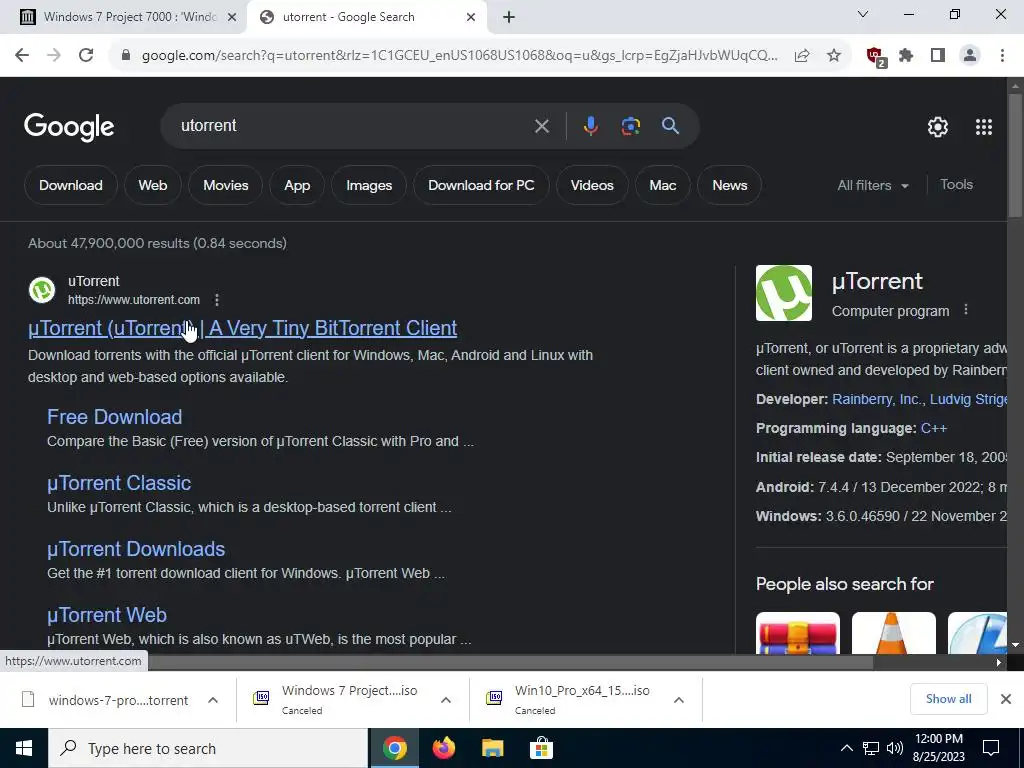Open the volume control in system tray
The image size is (1024, 768).
pyautogui.click(x=895, y=748)
